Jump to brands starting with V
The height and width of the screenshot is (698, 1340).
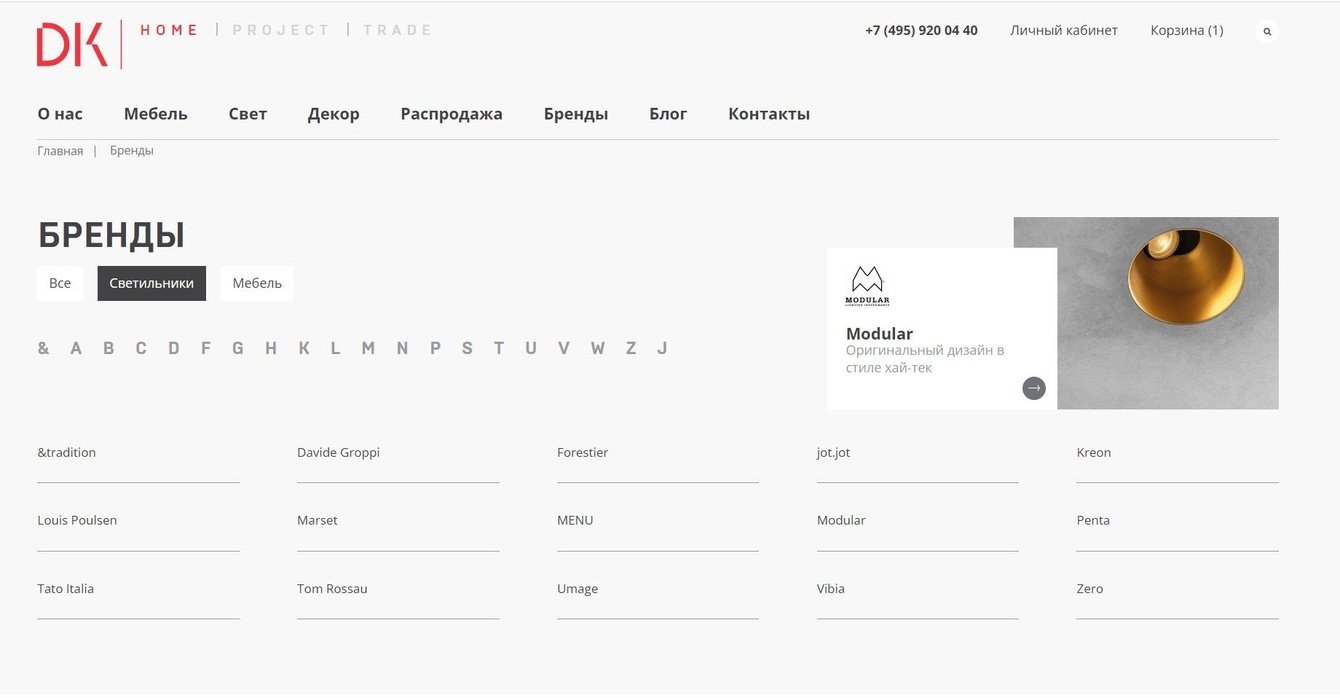tap(564, 348)
